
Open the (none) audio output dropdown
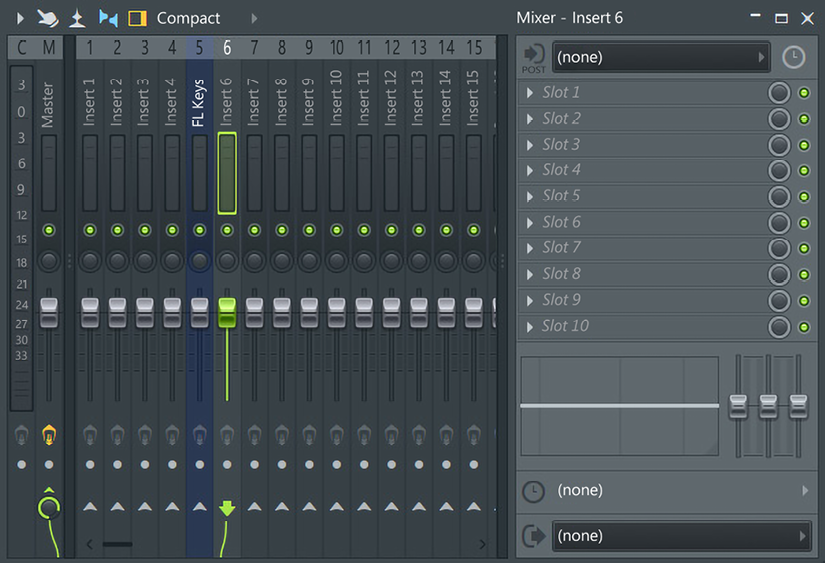[681, 536]
